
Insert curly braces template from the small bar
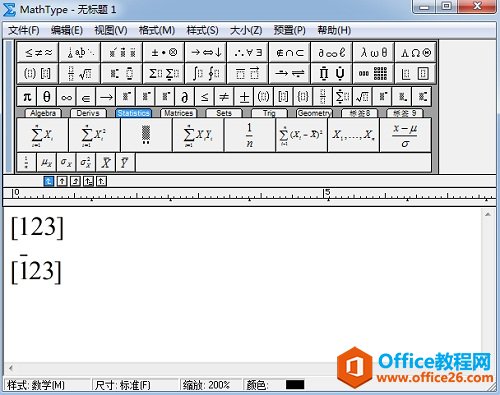[x=303, y=97]
